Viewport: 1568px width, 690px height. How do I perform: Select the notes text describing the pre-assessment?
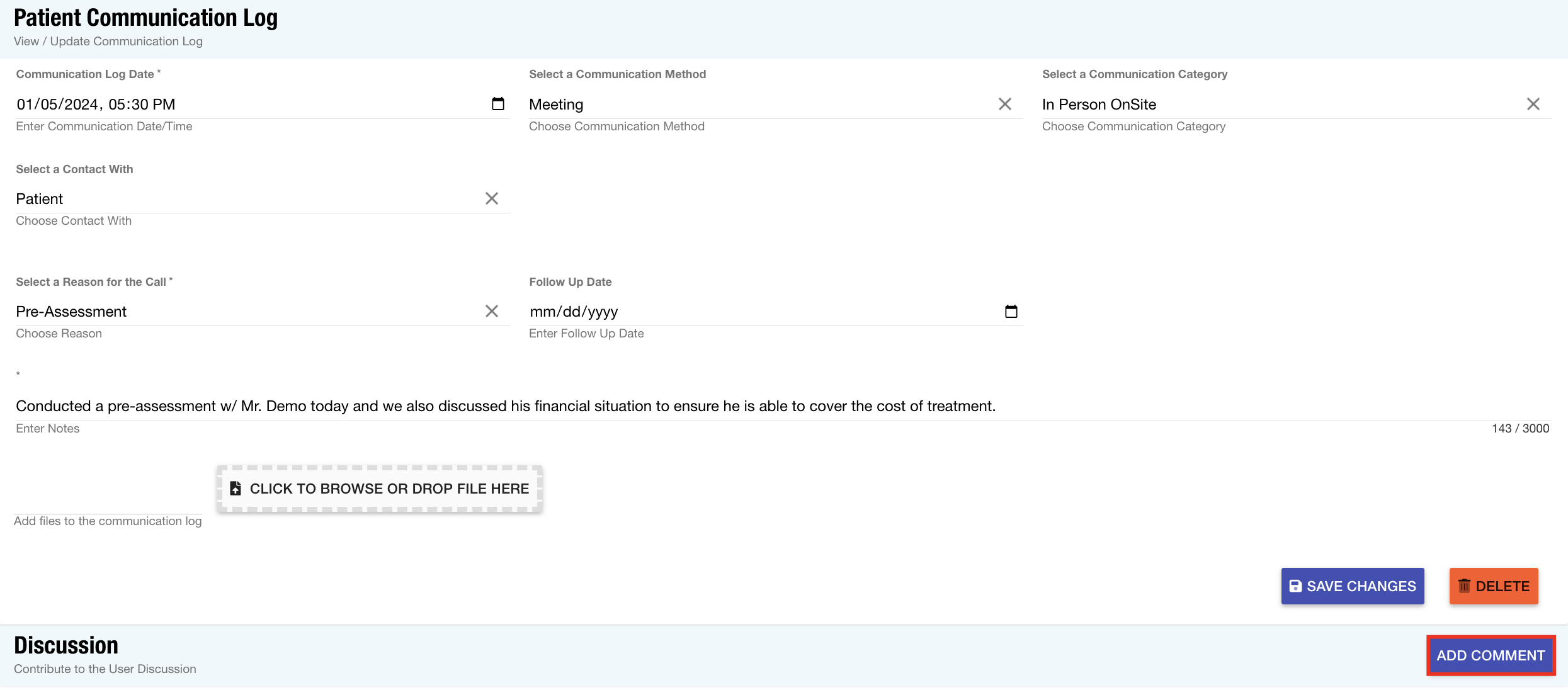(504, 405)
